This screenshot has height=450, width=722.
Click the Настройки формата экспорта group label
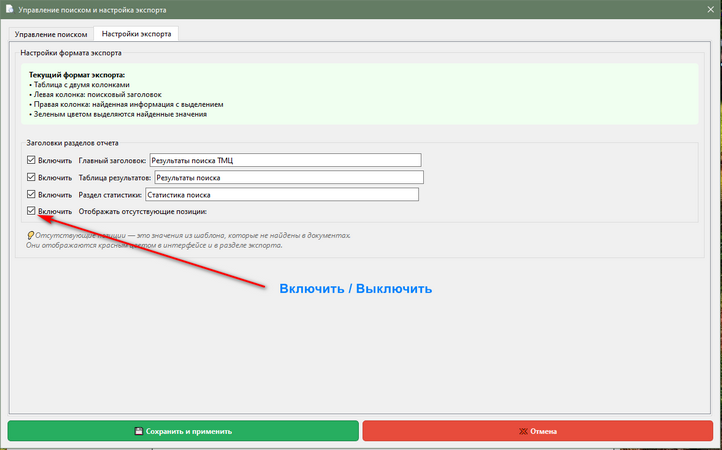click(71, 53)
